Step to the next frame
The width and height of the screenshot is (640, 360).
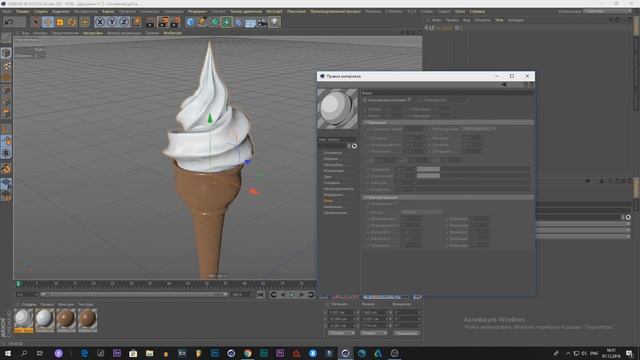302,295
